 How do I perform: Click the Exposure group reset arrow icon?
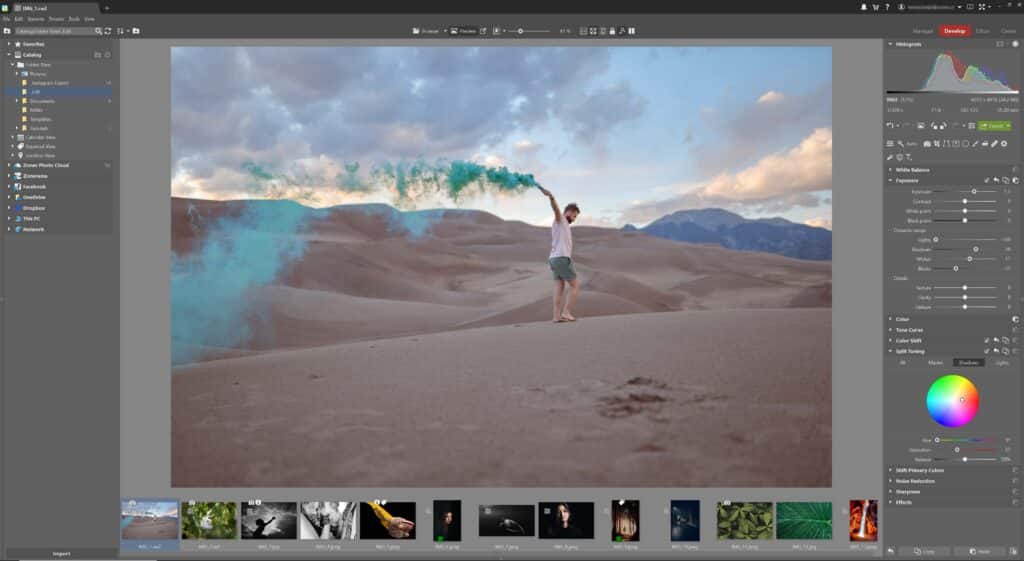coord(996,180)
